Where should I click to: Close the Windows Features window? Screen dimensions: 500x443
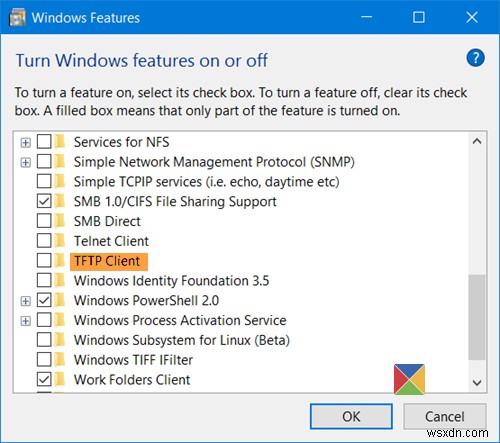coord(472,17)
